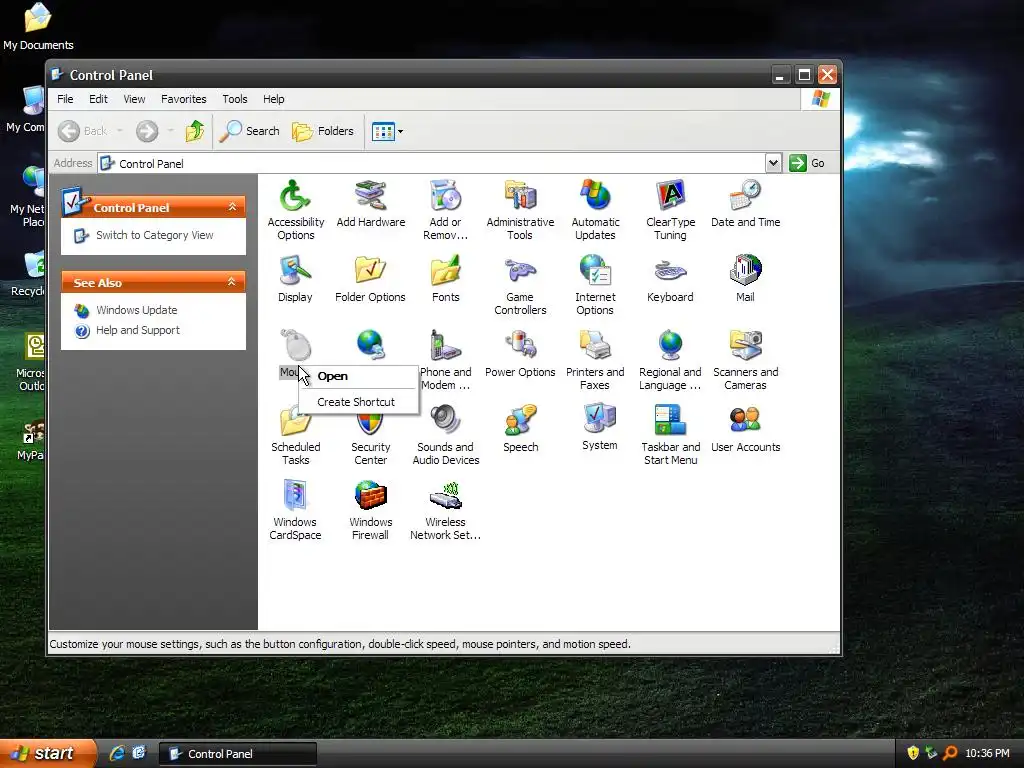The width and height of the screenshot is (1024, 768).
Task: Open the Windows Update link
Action: click(x=136, y=310)
